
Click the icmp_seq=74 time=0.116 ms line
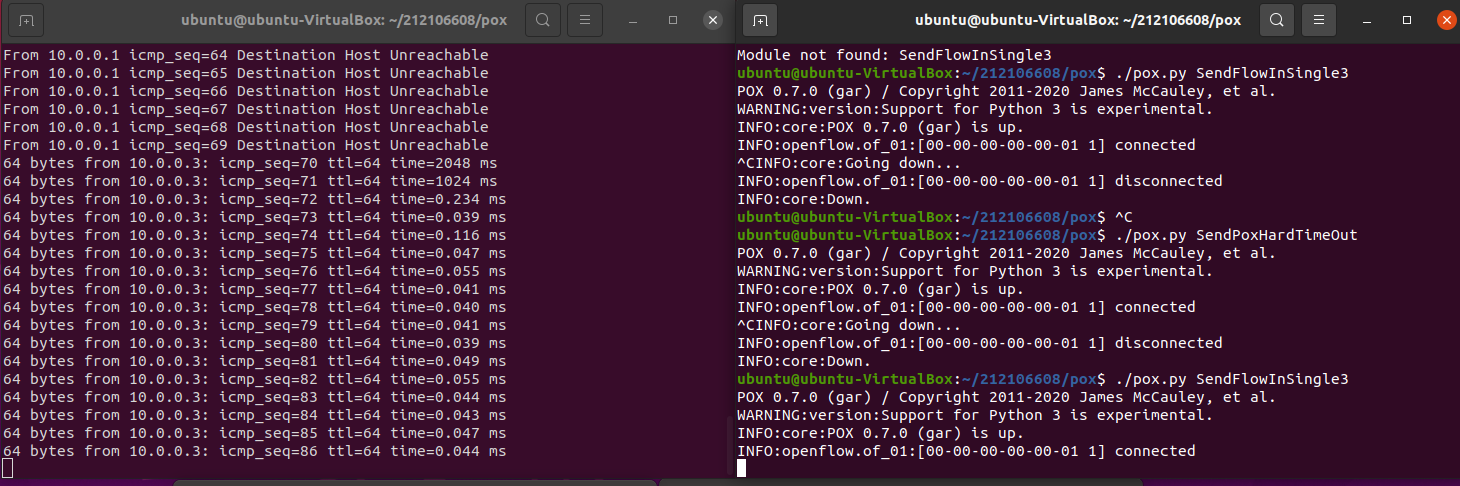click(254, 235)
